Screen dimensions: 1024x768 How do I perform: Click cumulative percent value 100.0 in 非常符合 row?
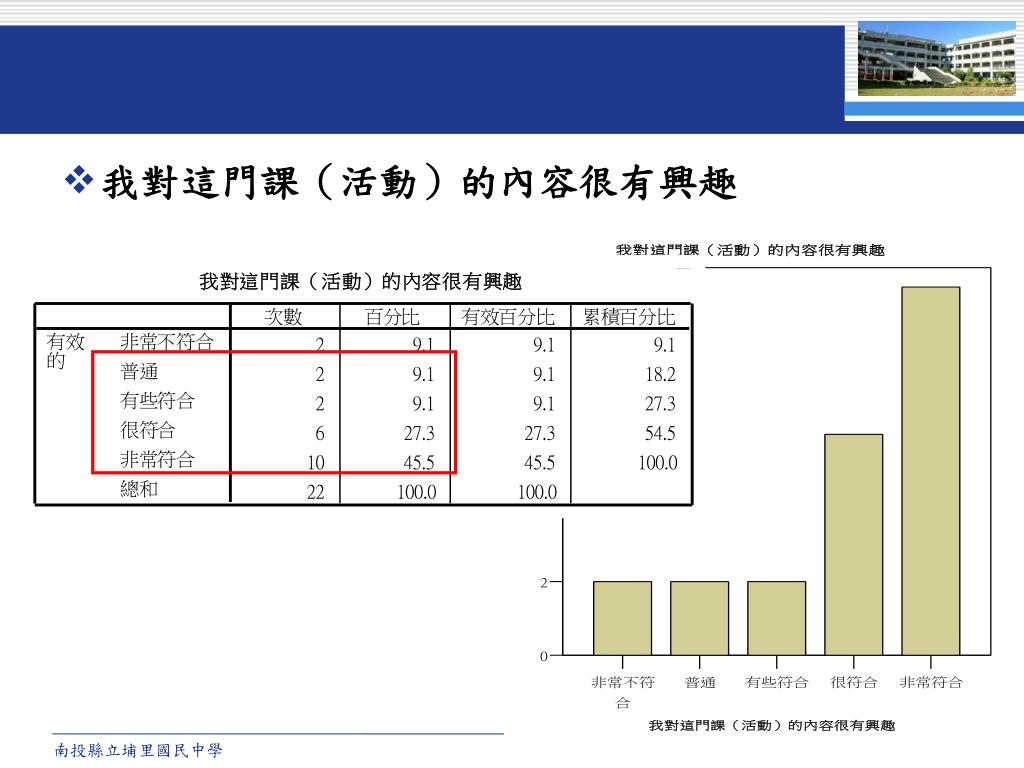pyautogui.click(x=658, y=463)
